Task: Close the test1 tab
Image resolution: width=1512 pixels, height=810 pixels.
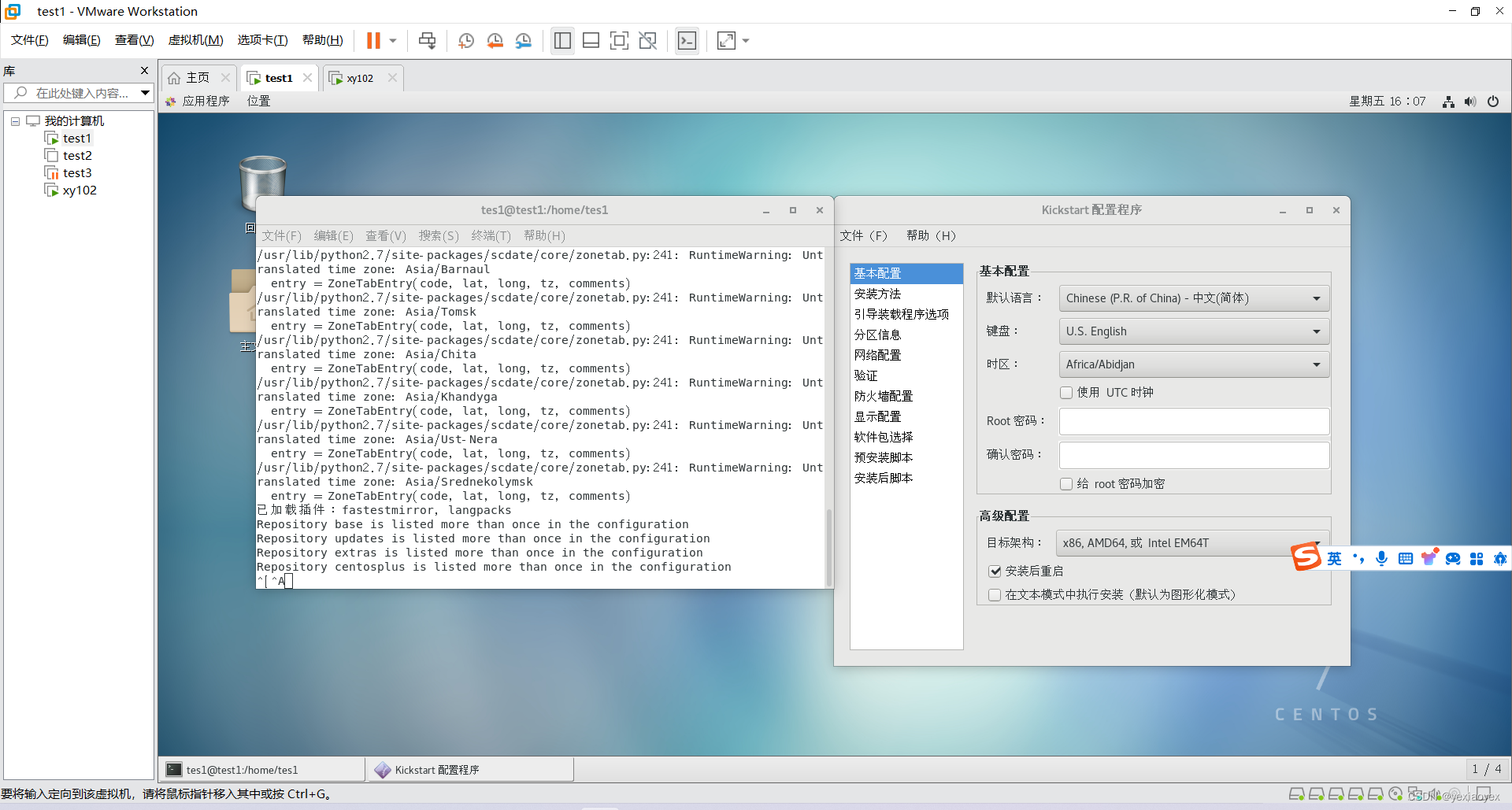Action: coord(307,77)
